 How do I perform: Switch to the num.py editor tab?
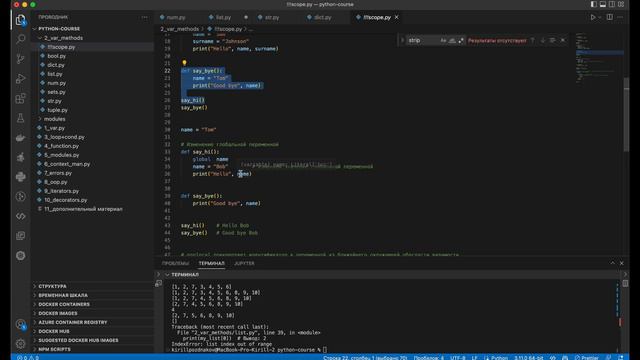[176, 17]
